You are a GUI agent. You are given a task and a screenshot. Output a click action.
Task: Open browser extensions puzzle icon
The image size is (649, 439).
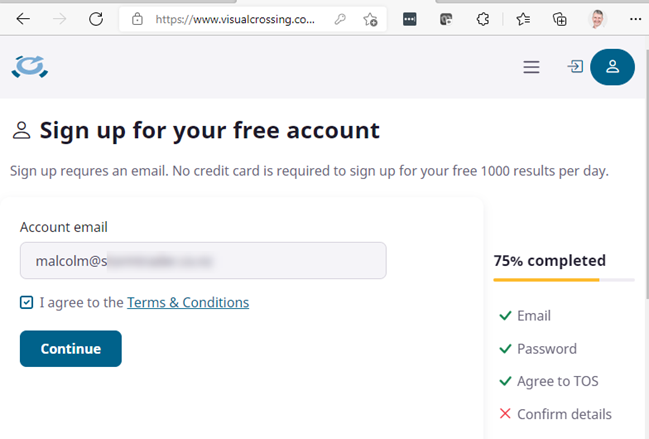pyautogui.click(x=485, y=19)
